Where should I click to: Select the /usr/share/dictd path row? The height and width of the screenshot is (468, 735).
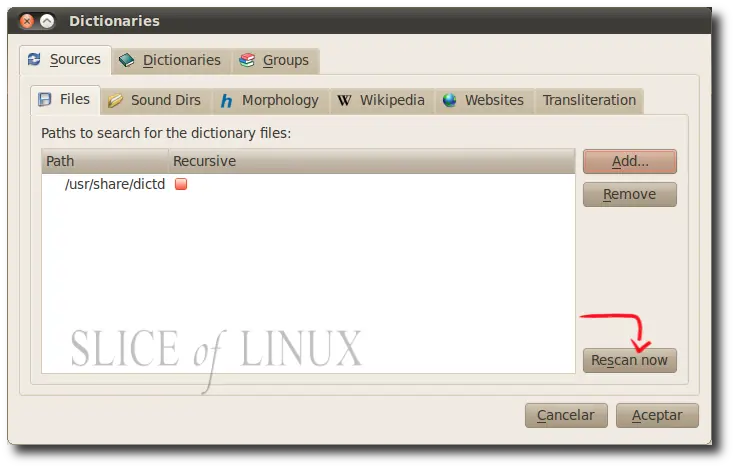pyautogui.click(x=308, y=184)
